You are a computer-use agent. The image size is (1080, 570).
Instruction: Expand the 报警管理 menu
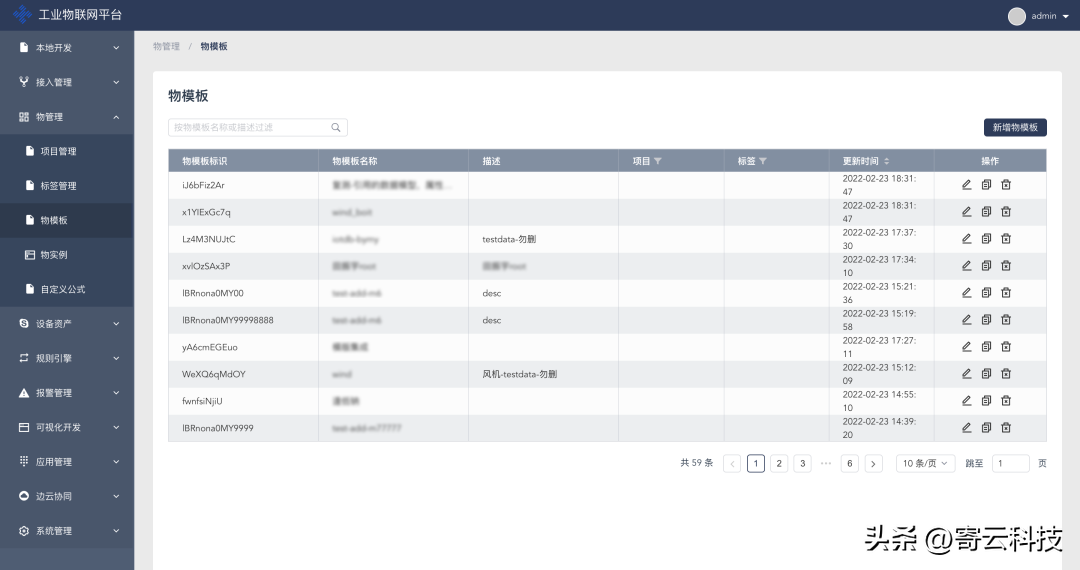click(67, 393)
